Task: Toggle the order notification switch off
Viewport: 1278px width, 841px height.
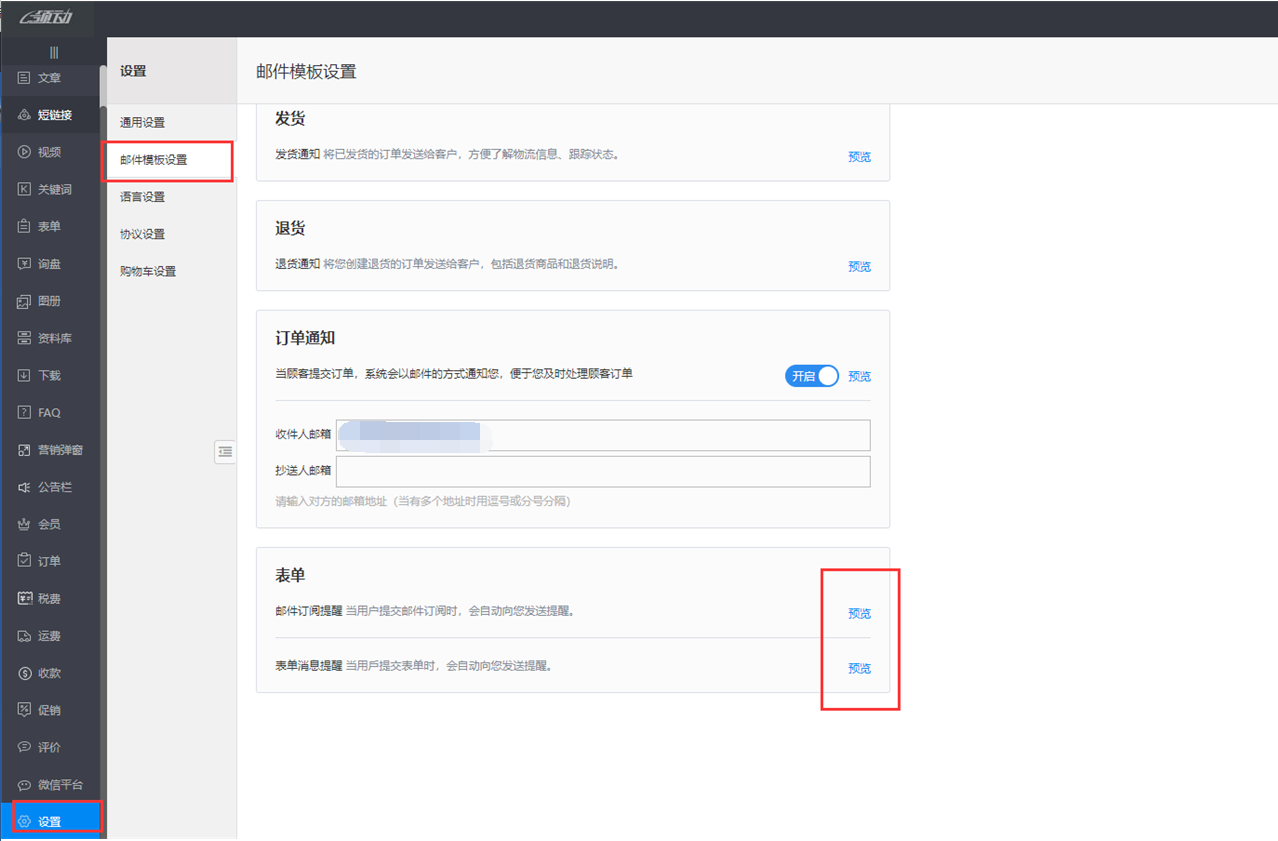Action: [811, 376]
